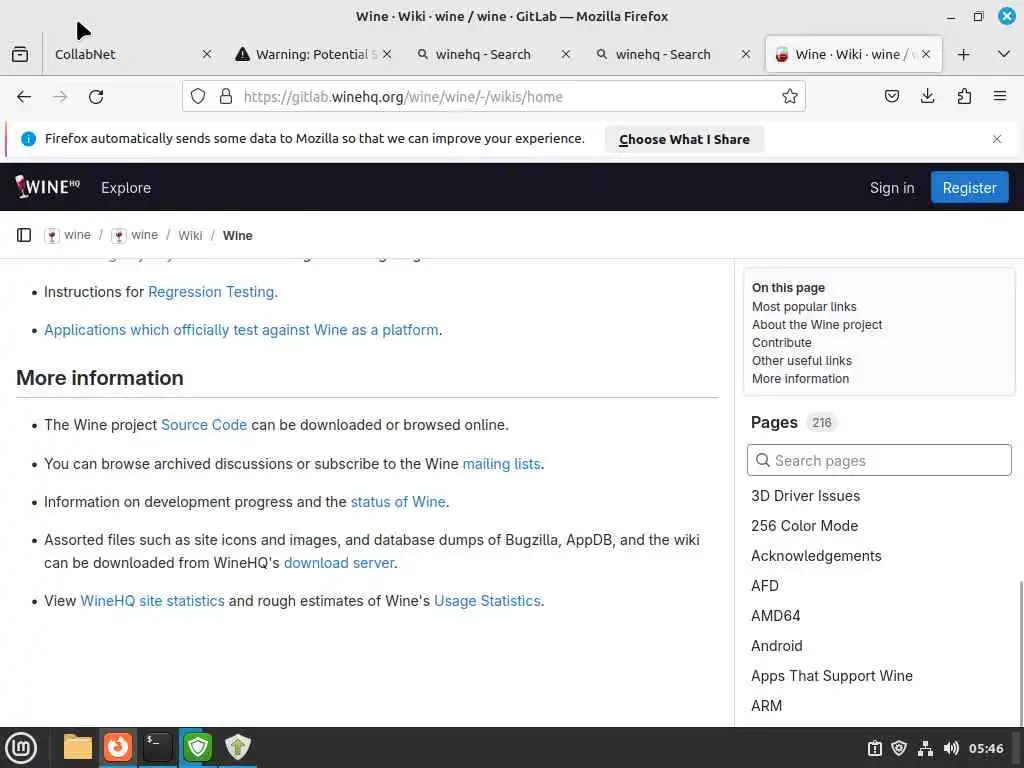Open Applications which officially test against Wine
The width and height of the screenshot is (1024, 768).
241,330
